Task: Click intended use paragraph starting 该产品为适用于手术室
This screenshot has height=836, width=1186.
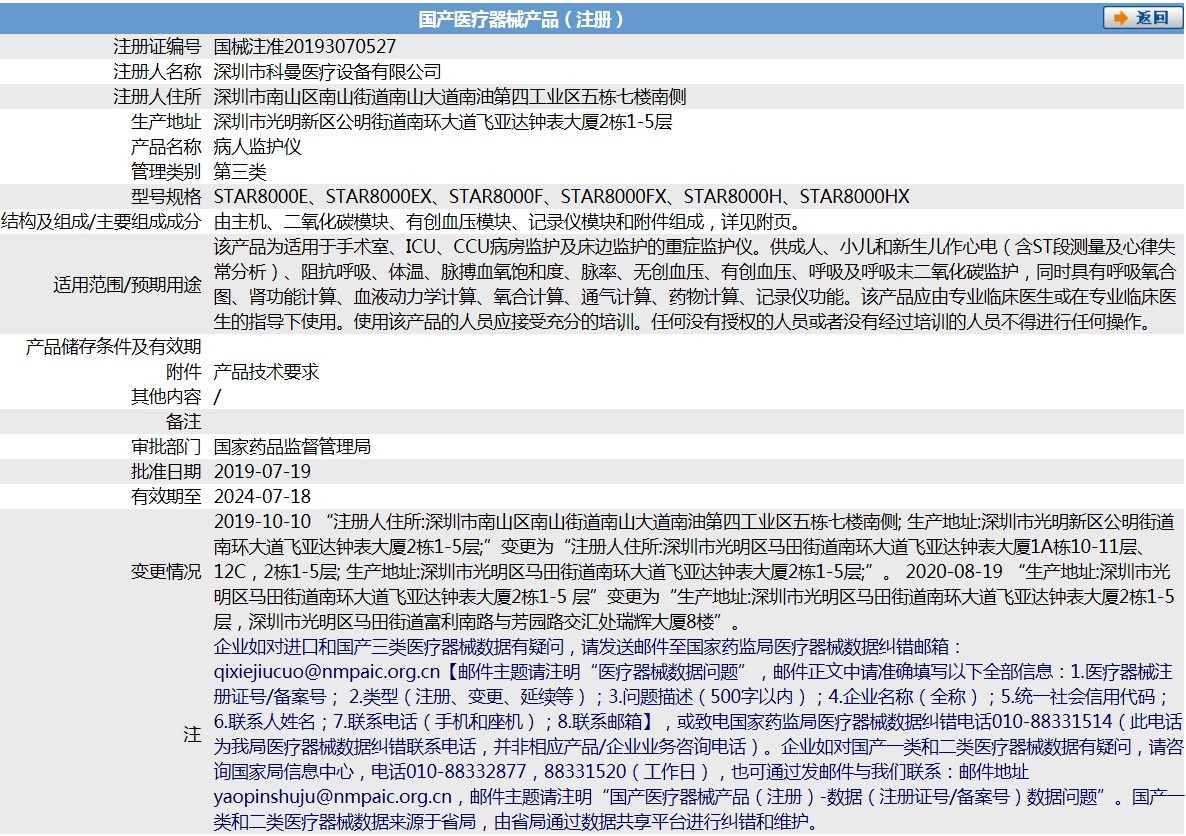Action: click(695, 284)
